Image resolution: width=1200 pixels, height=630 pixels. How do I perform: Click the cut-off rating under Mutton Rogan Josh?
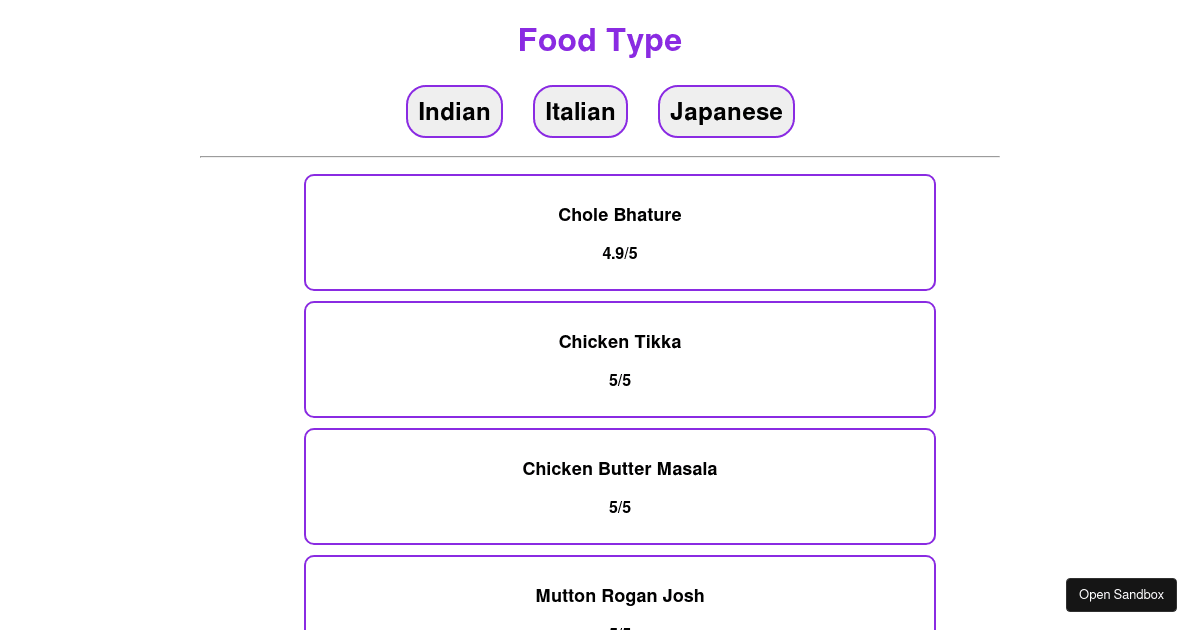point(620,628)
